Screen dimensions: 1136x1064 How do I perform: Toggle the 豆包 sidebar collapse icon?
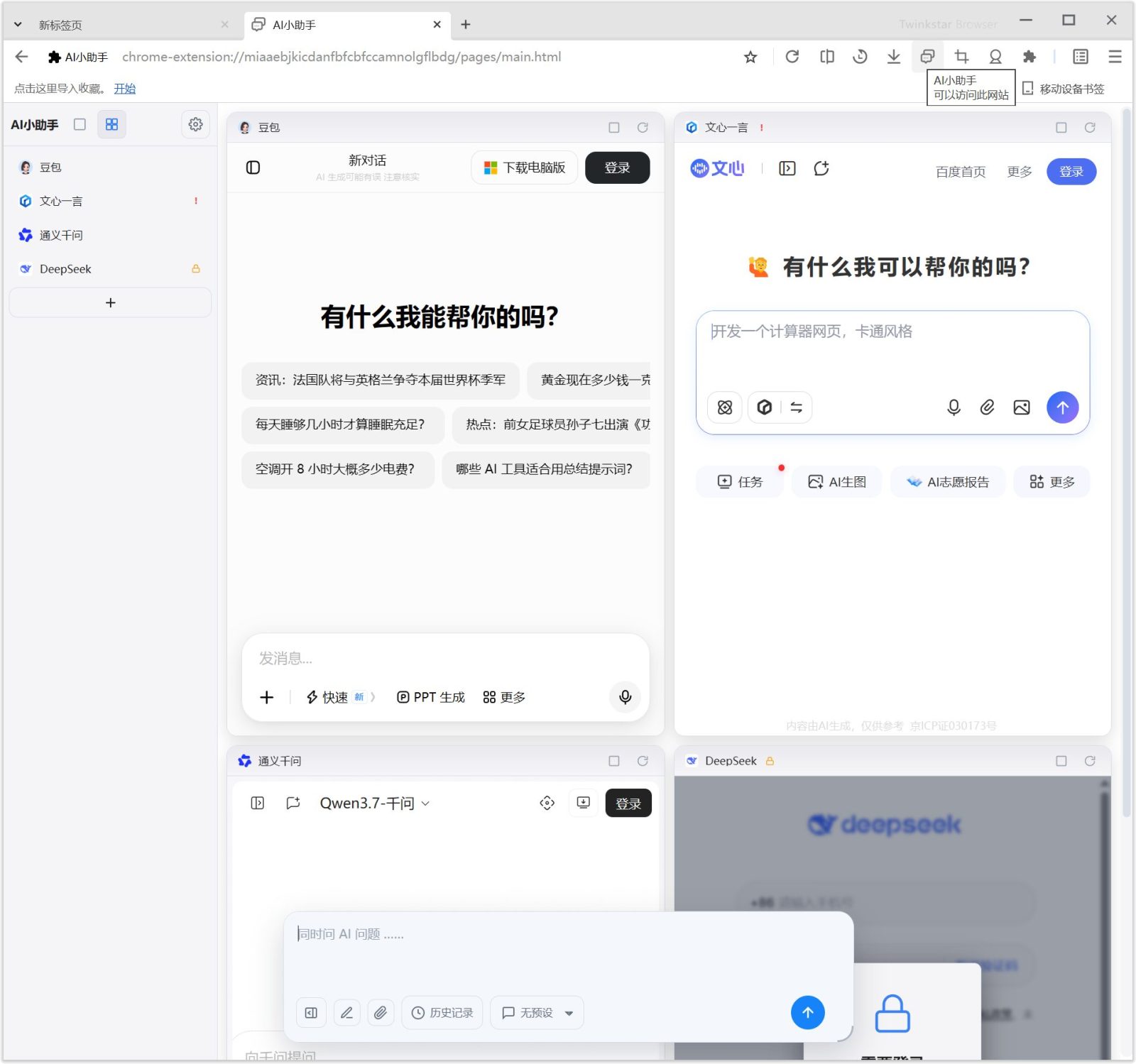[253, 168]
